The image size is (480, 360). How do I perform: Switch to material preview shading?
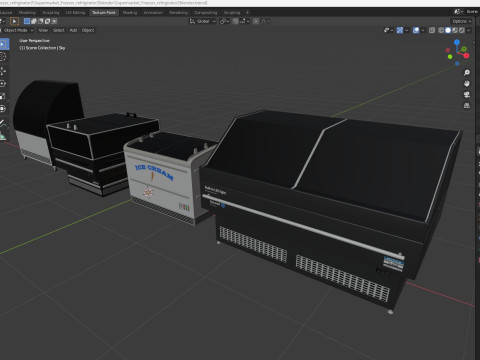pyautogui.click(x=455, y=30)
